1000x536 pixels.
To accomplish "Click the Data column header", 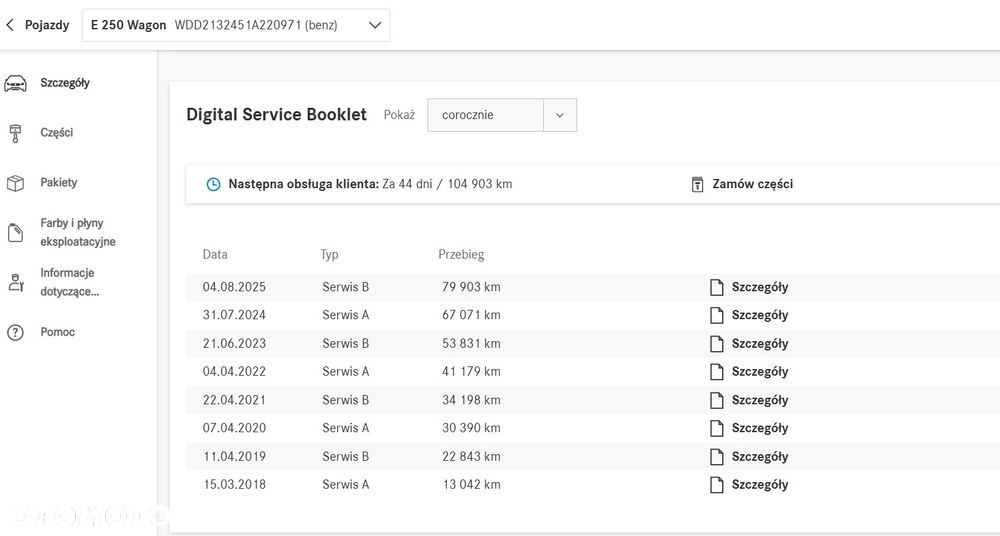I will 215,255.
